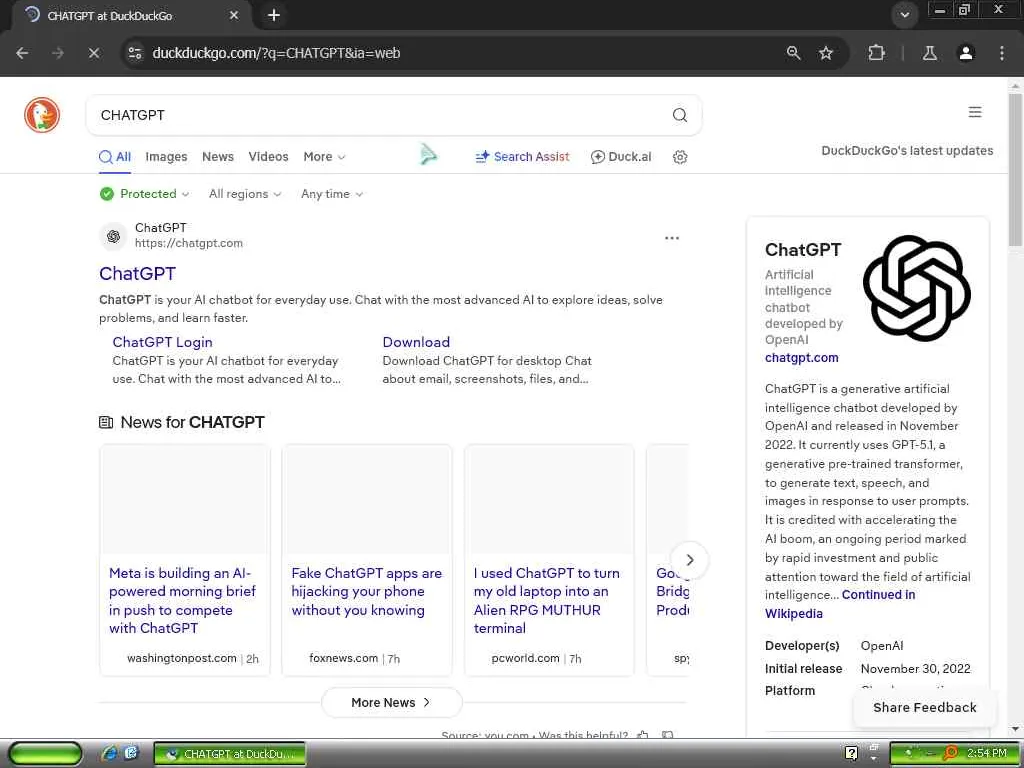Click the taskbar clock 2:54 PM
The image size is (1024, 768).
[x=987, y=754]
